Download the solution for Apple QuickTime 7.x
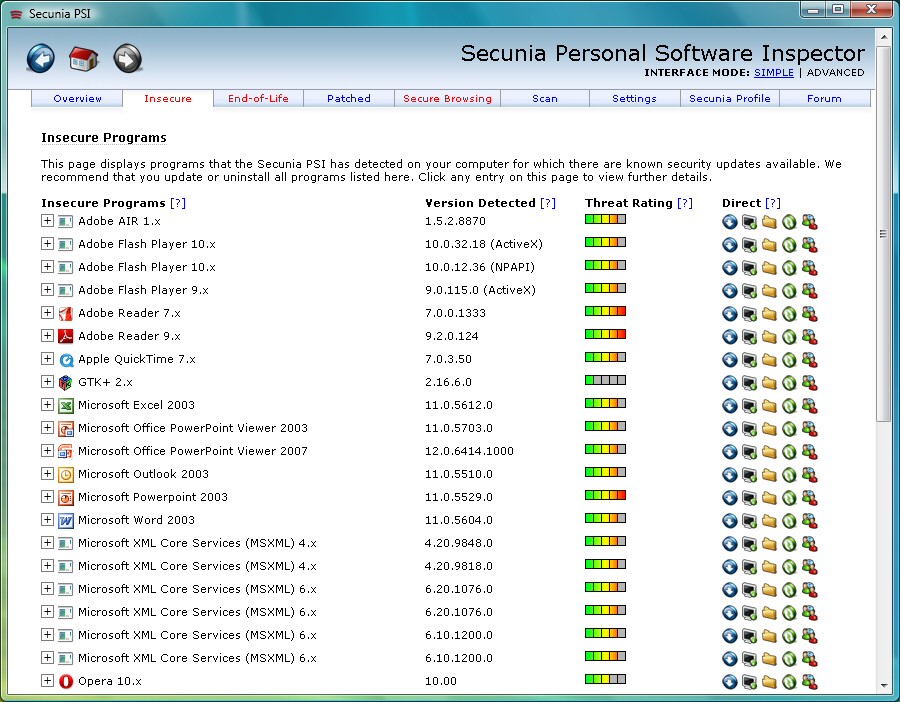Screen dimensions: 900x702 coord(730,359)
